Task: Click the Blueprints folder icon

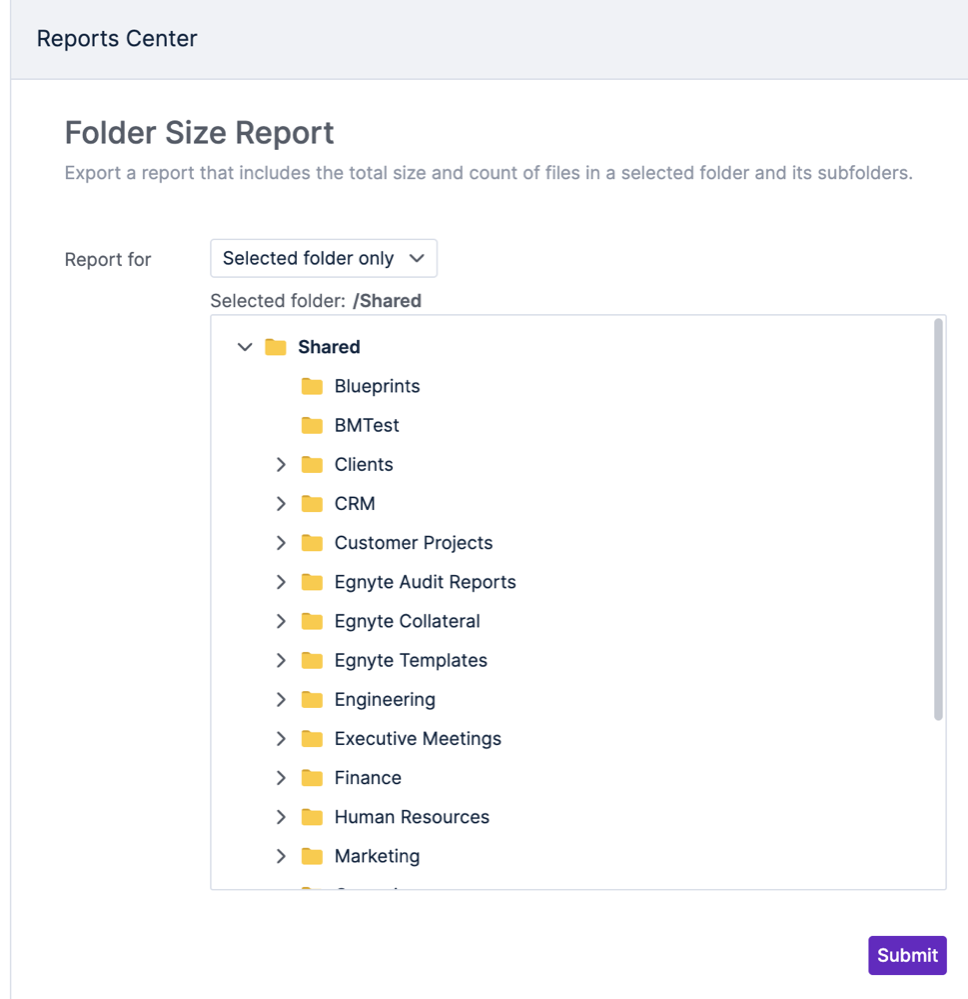Action: click(312, 386)
